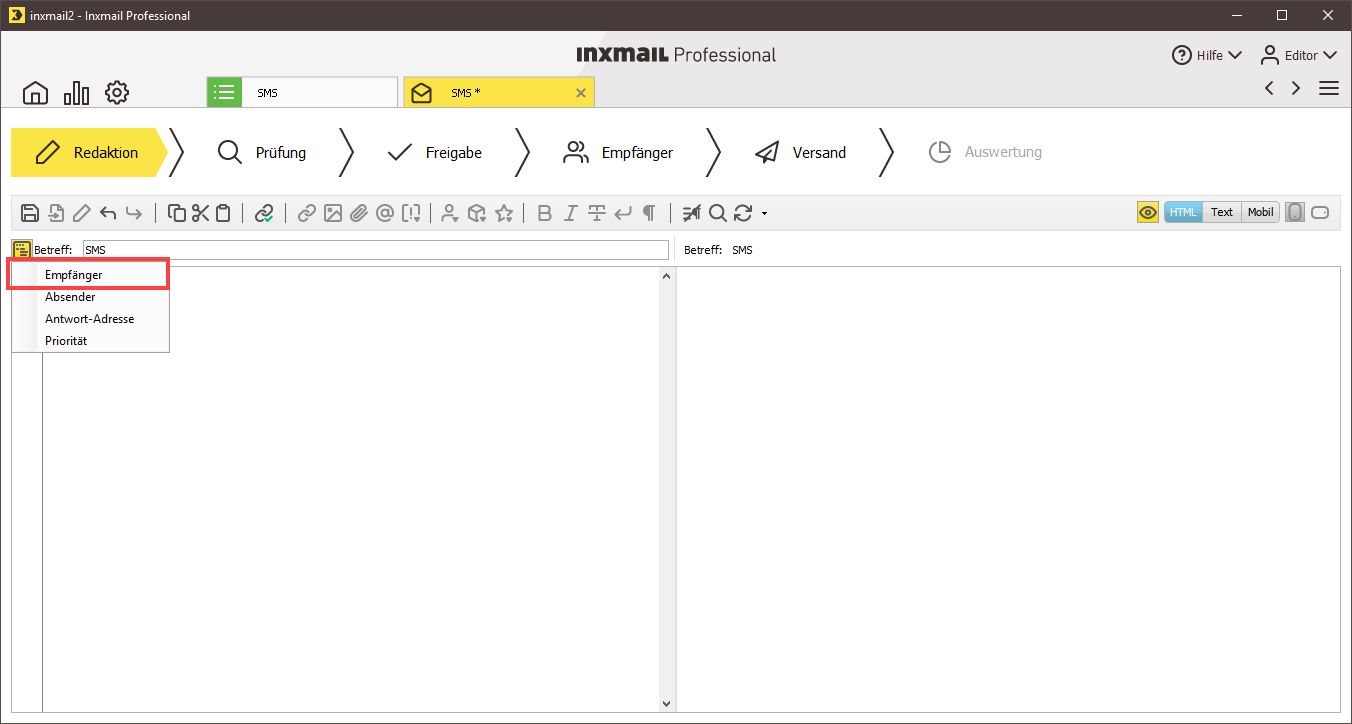Click the star icon in the toolbar
This screenshot has width=1352, height=724.
click(x=504, y=213)
